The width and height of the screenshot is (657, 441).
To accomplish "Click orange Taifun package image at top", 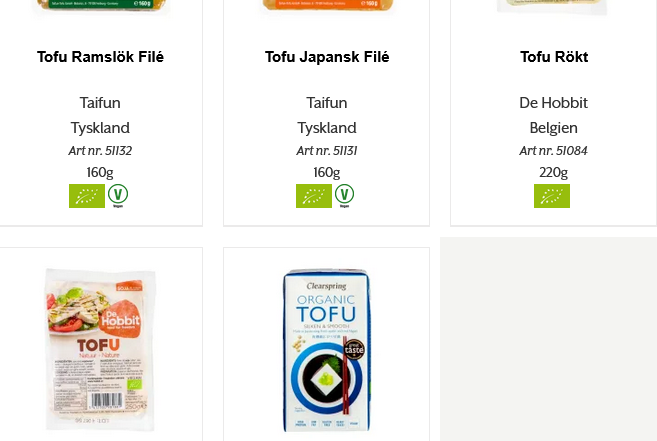I will point(327,6).
